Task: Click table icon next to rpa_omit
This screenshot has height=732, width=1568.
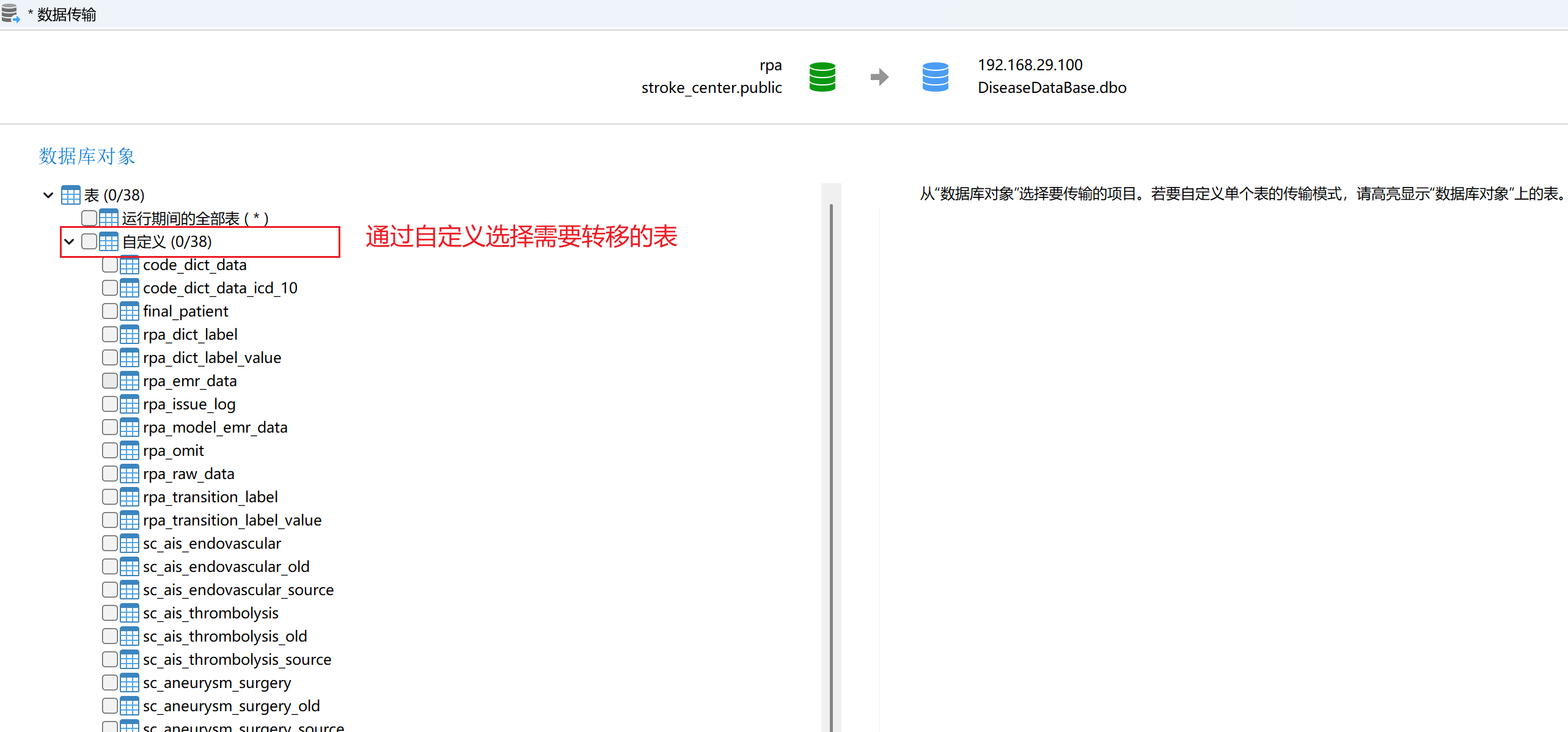Action: pyautogui.click(x=130, y=450)
